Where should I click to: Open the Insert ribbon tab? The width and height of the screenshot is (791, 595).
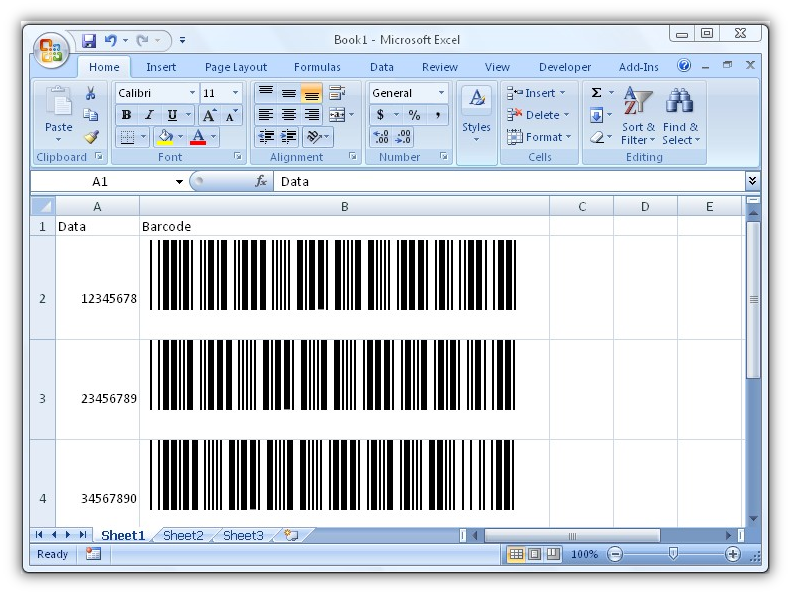click(161, 67)
